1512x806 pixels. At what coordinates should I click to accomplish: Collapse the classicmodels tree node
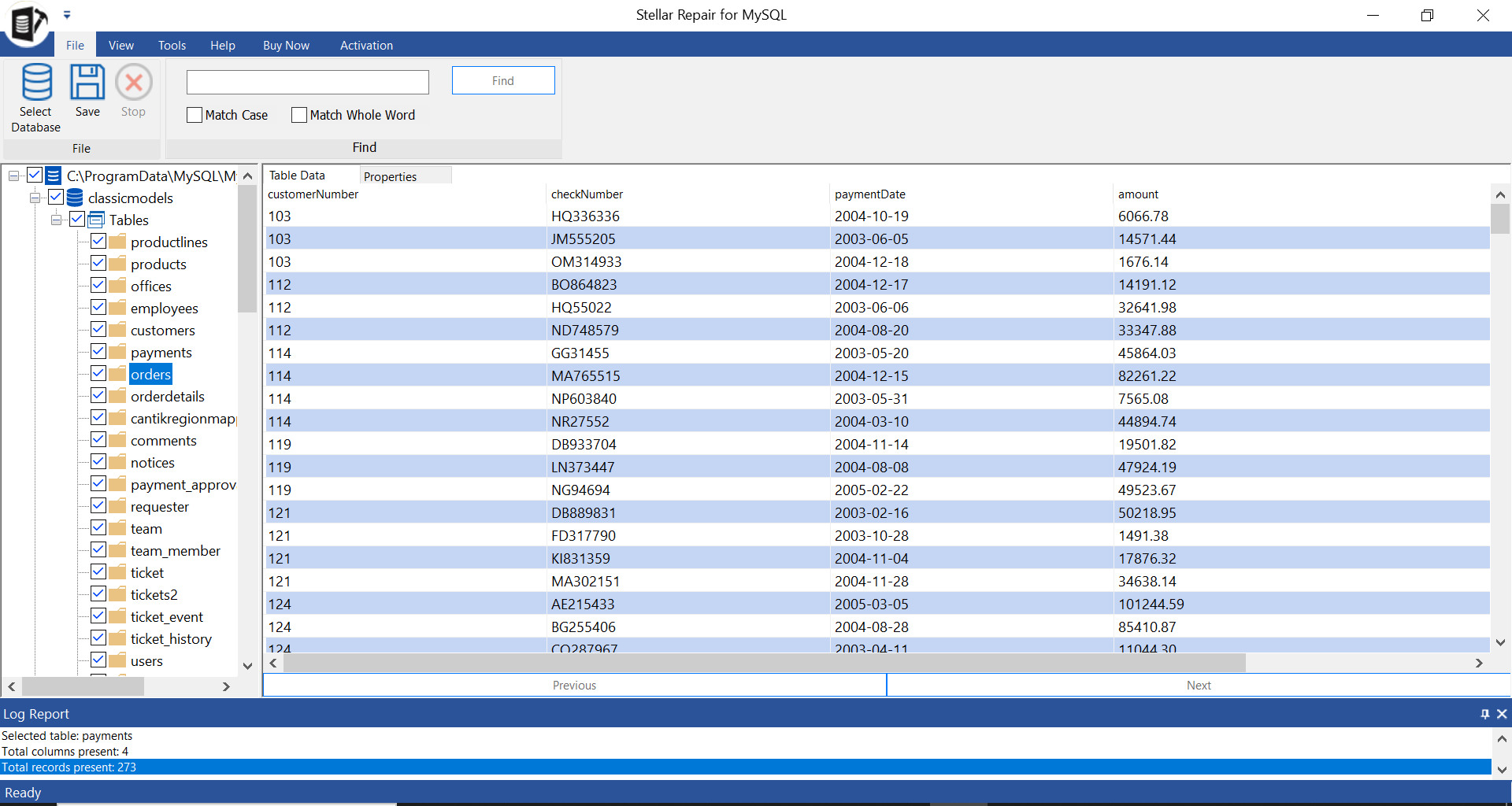pyautogui.click(x=35, y=198)
